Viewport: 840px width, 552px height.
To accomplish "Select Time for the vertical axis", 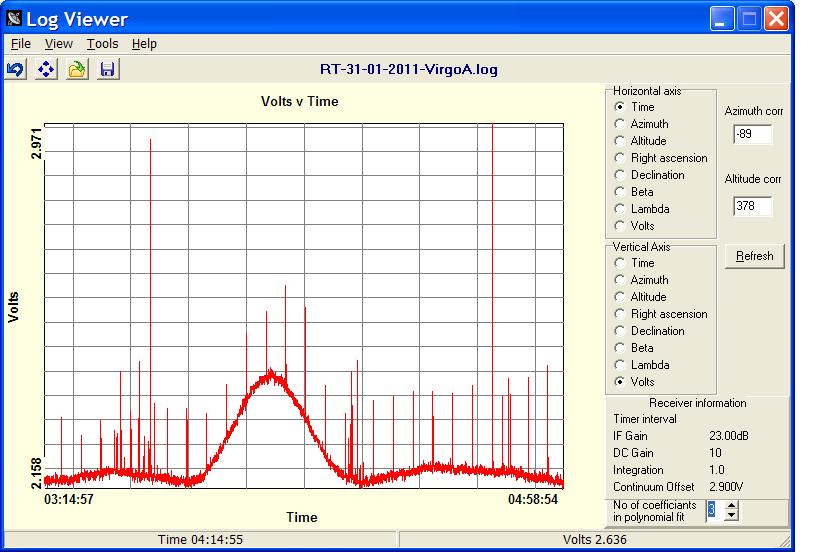I will point(620,263).
